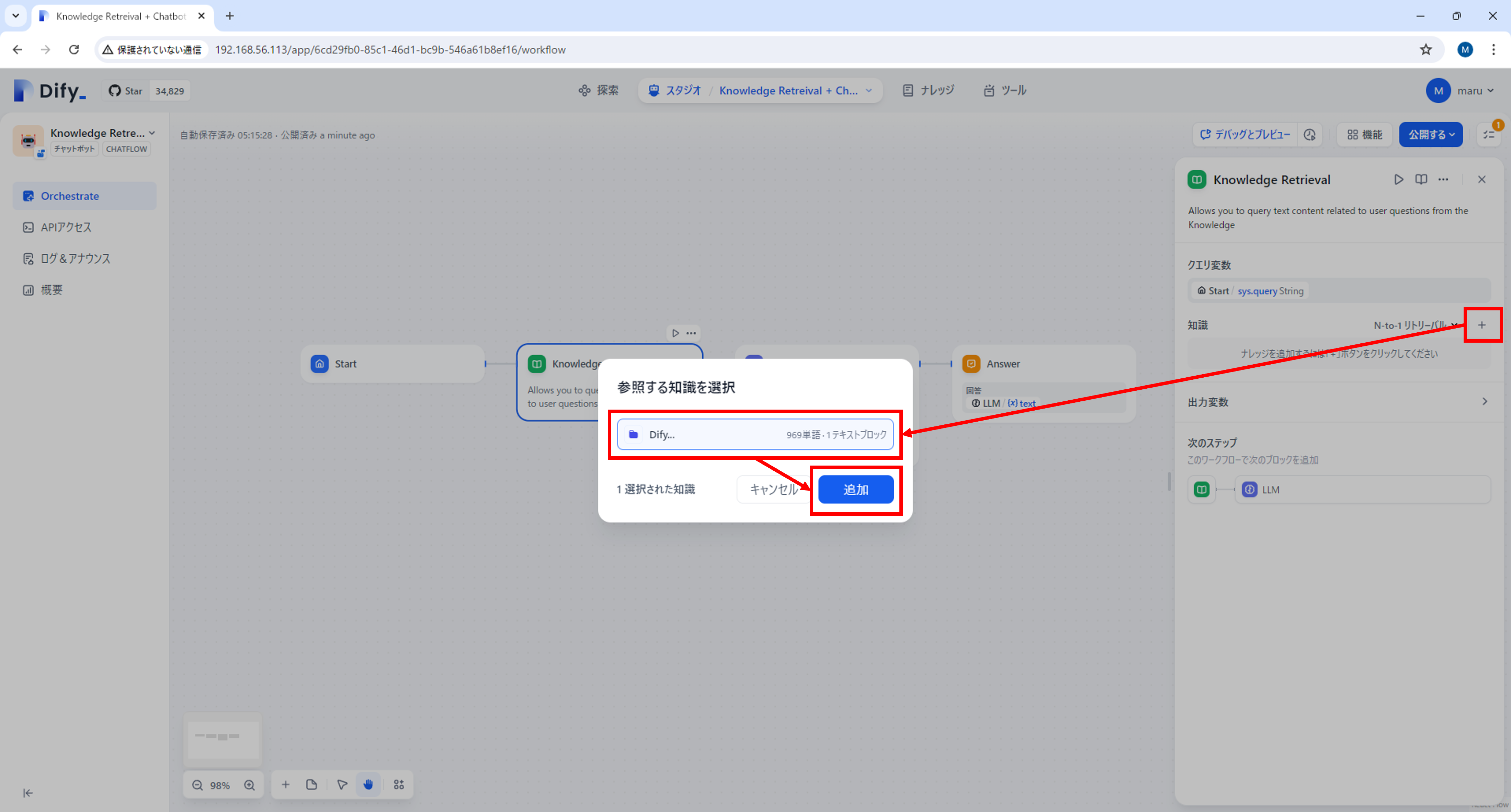The image size is (1511, 812).
Task: Click the organize blocks icon
Action: click(399, 785)
